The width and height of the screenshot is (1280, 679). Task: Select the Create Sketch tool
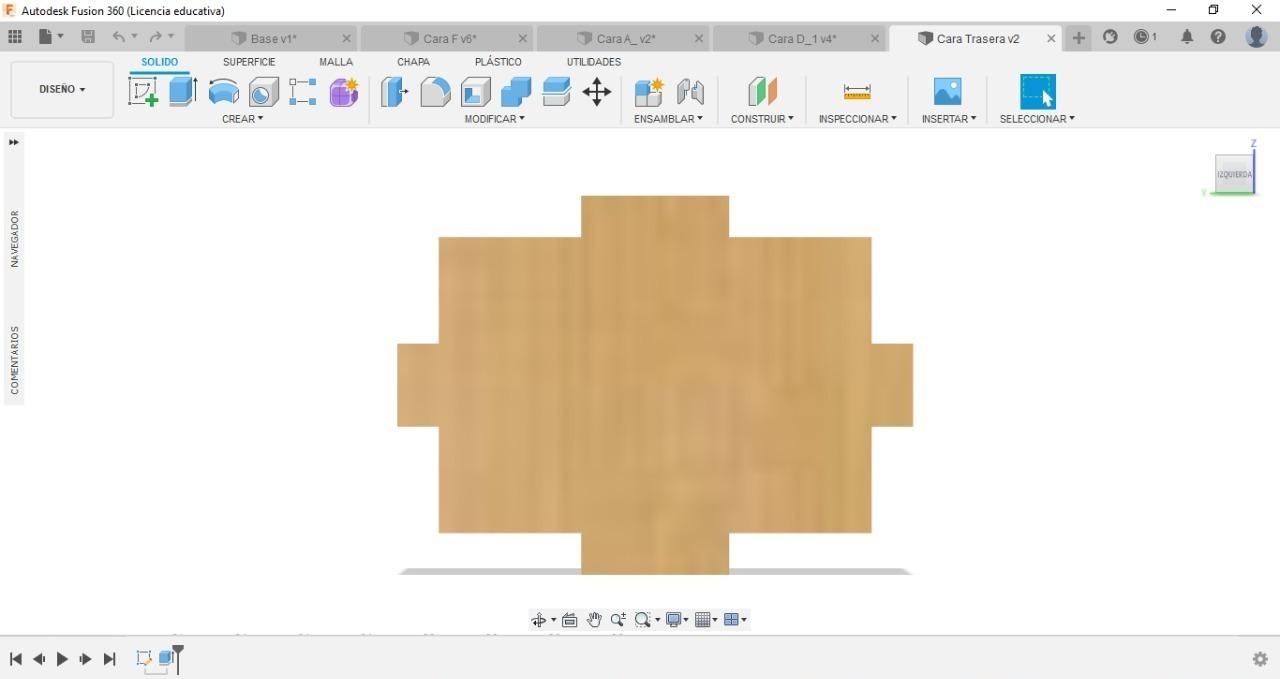144,92
